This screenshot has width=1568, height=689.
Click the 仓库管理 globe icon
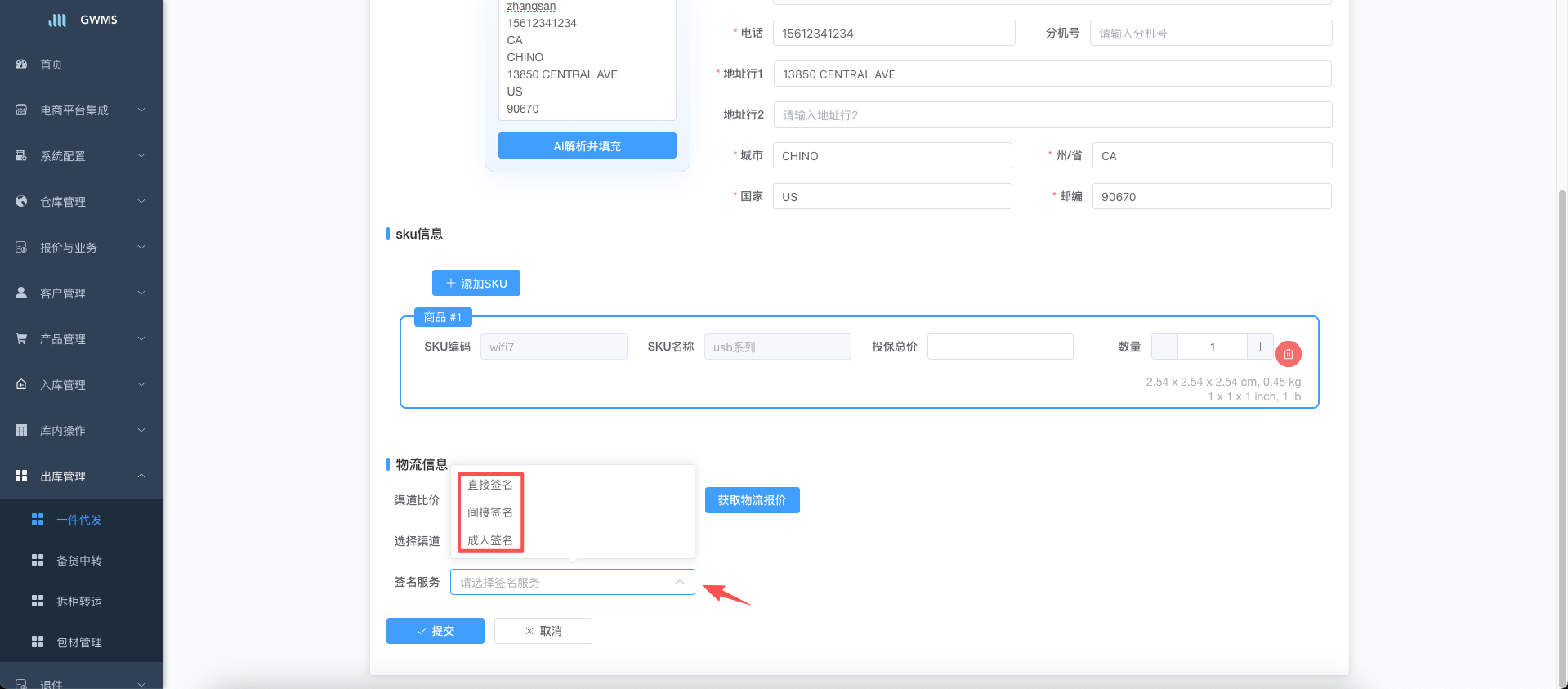coord(21,201)
